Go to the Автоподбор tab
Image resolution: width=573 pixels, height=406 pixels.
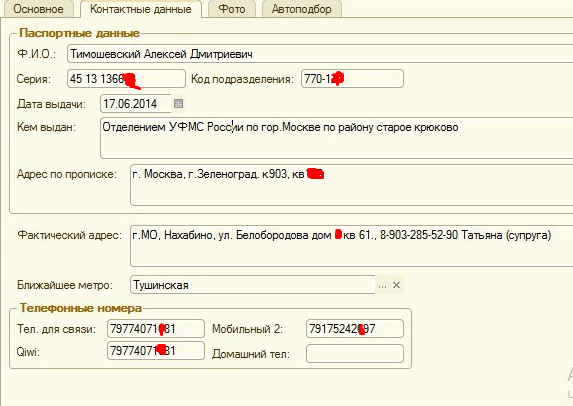(x=301, y=9)
